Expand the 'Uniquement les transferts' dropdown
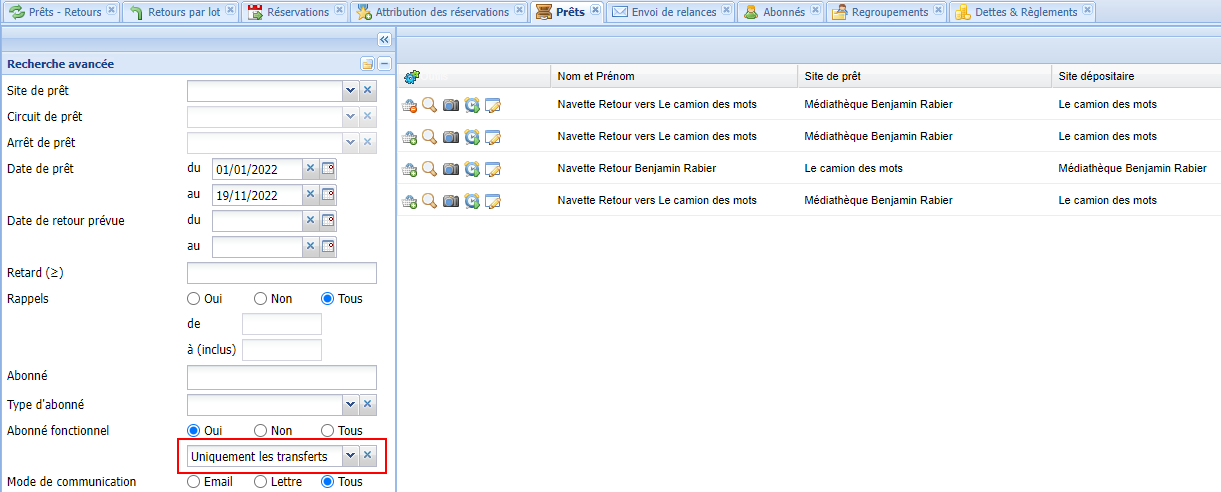 [349, 456]
